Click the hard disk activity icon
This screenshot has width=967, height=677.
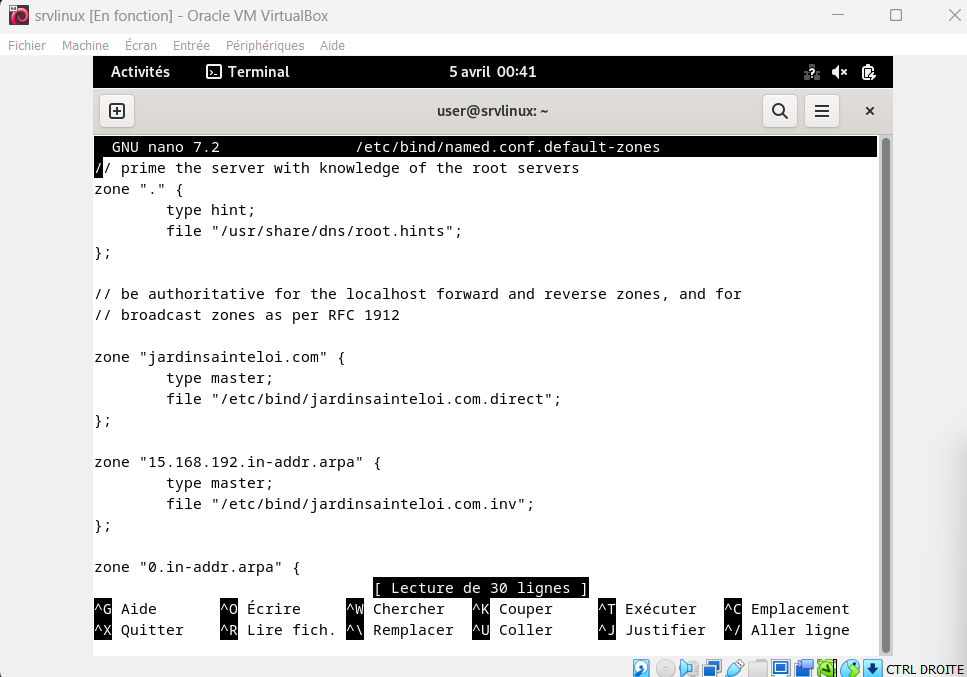(x=641, y=668)
